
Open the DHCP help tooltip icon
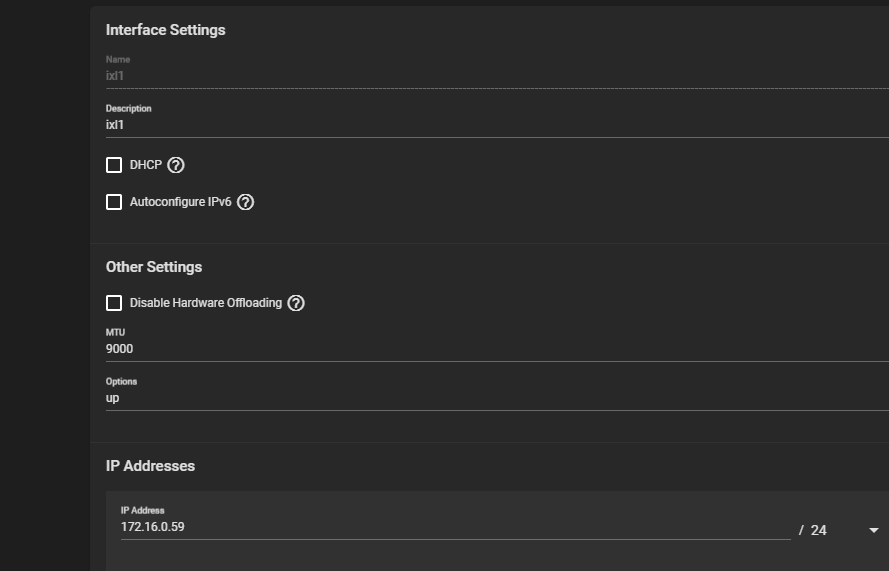tap(176, 165)
